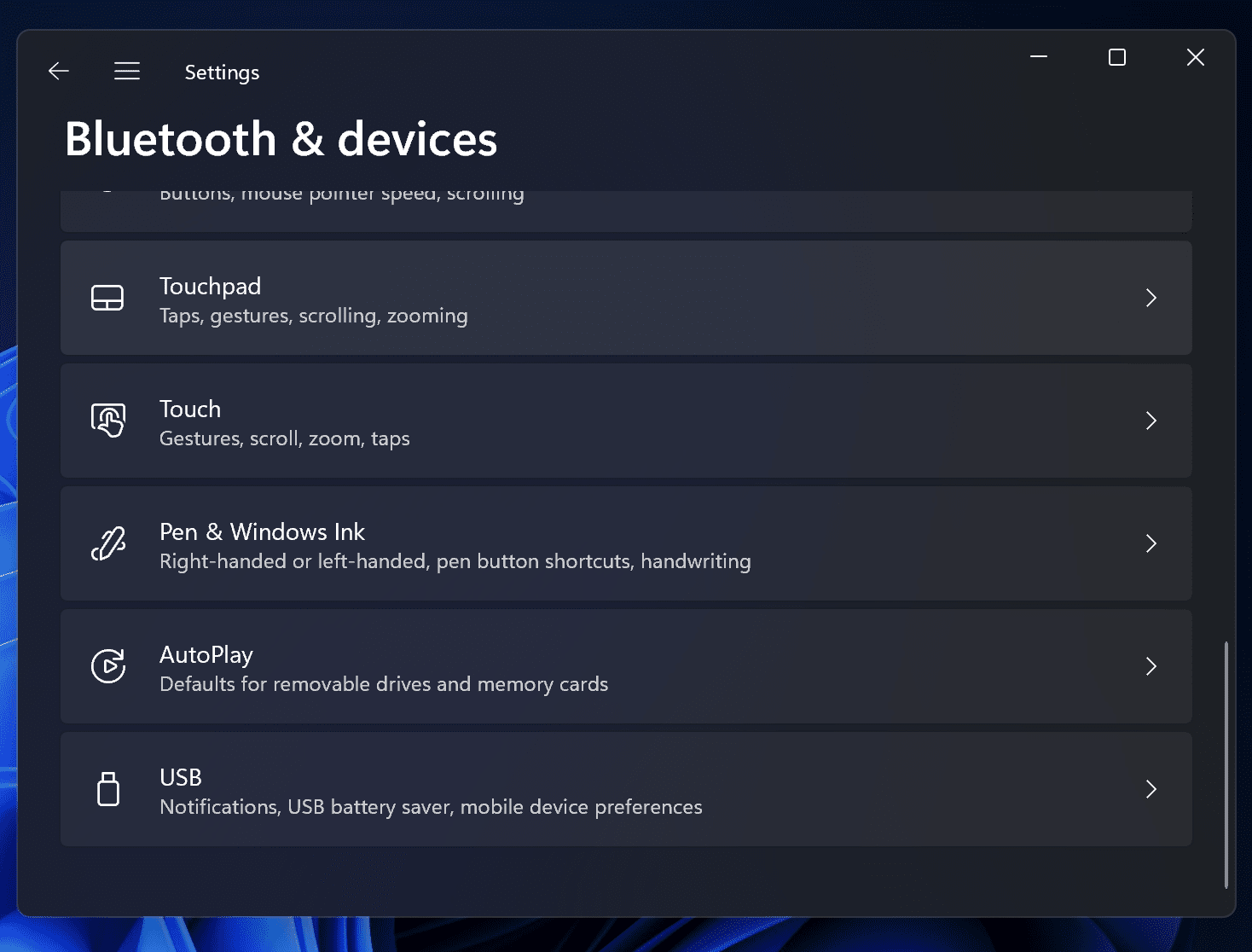Close the Settings window
The image size is (1252, 952).
[x=1196, y=57]
